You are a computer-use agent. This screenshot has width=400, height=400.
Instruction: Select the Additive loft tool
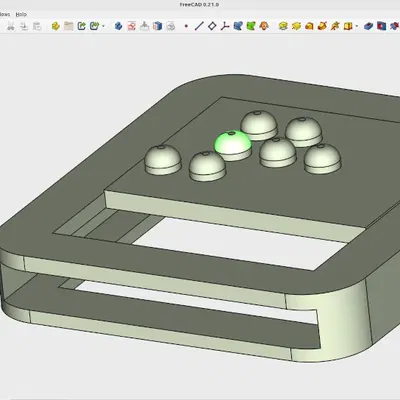[x=309, y=26]
